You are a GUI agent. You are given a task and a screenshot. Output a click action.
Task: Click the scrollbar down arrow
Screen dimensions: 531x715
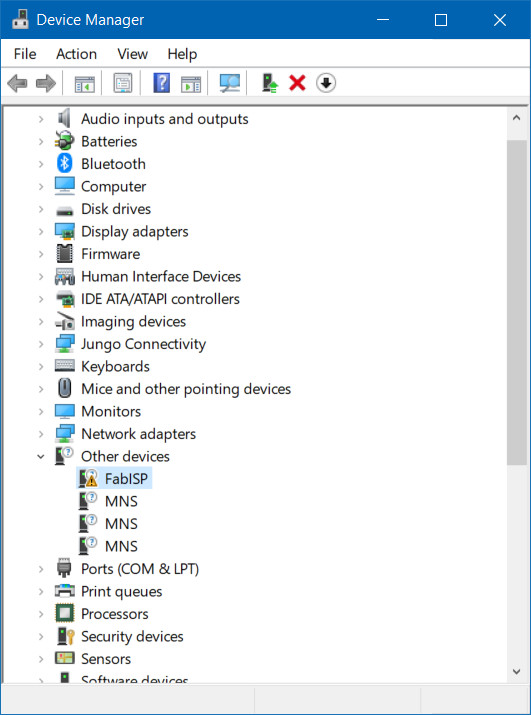516,671
